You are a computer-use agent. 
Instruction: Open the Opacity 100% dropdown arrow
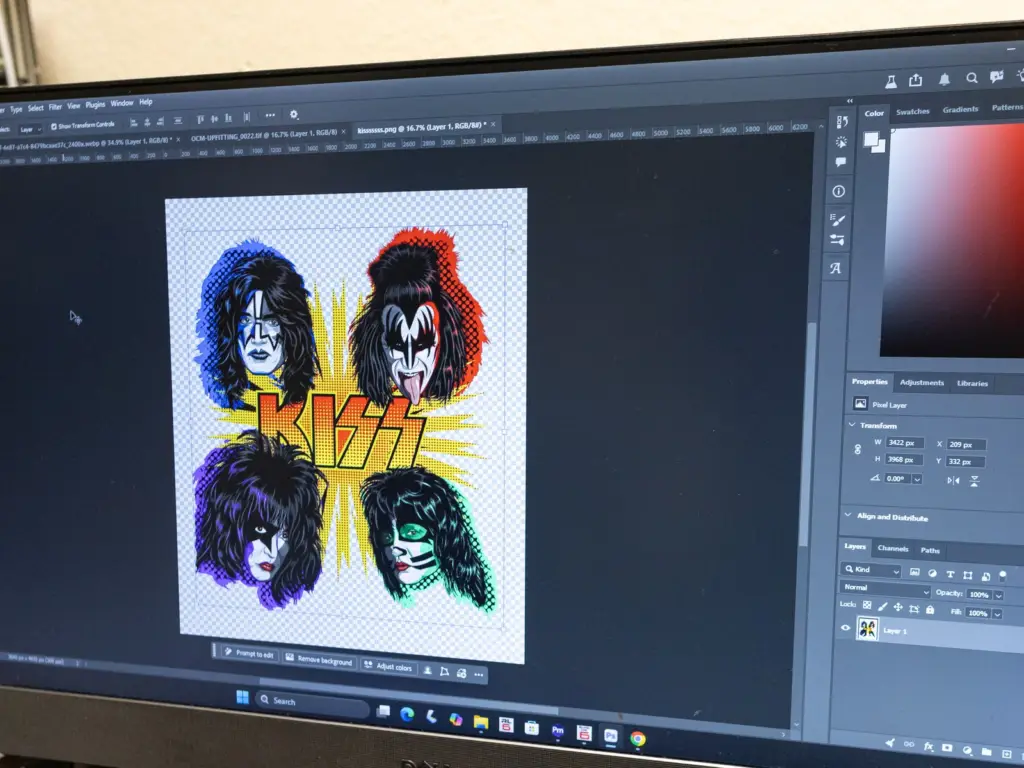point(999,596)
